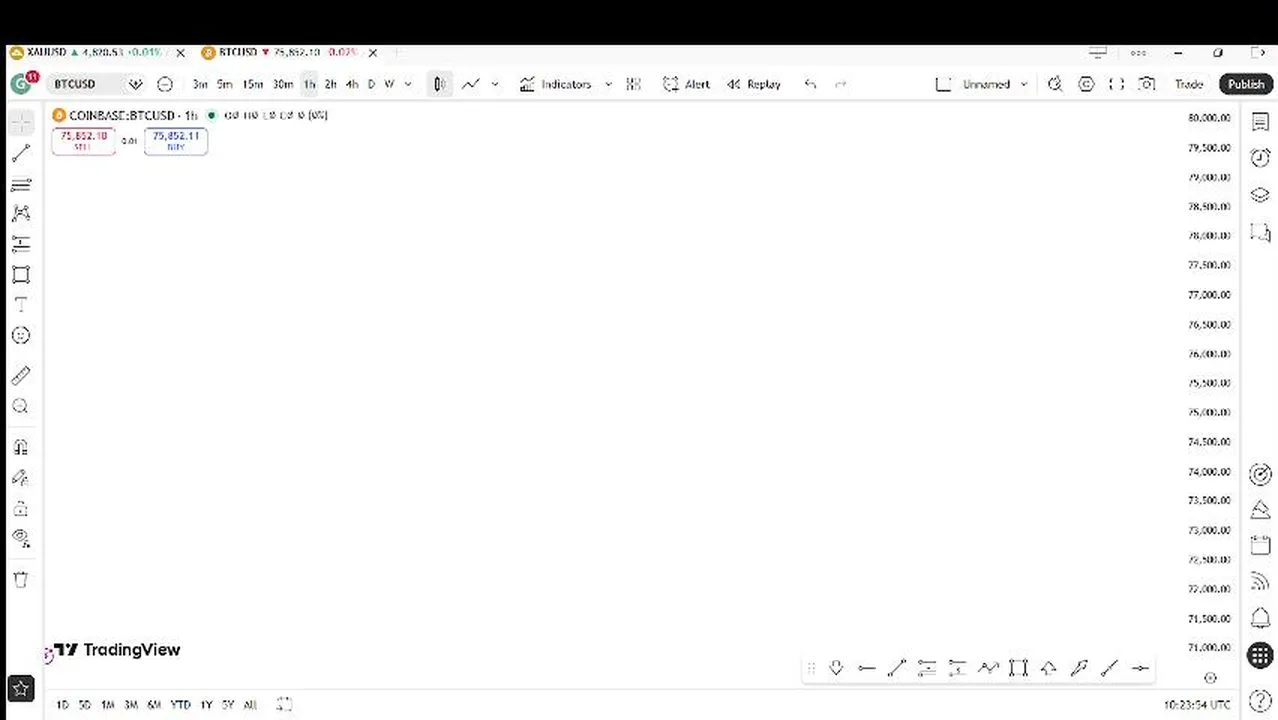Click the trash Remove objects icon
1278x720 pixels.
click(x=21, y=580)
